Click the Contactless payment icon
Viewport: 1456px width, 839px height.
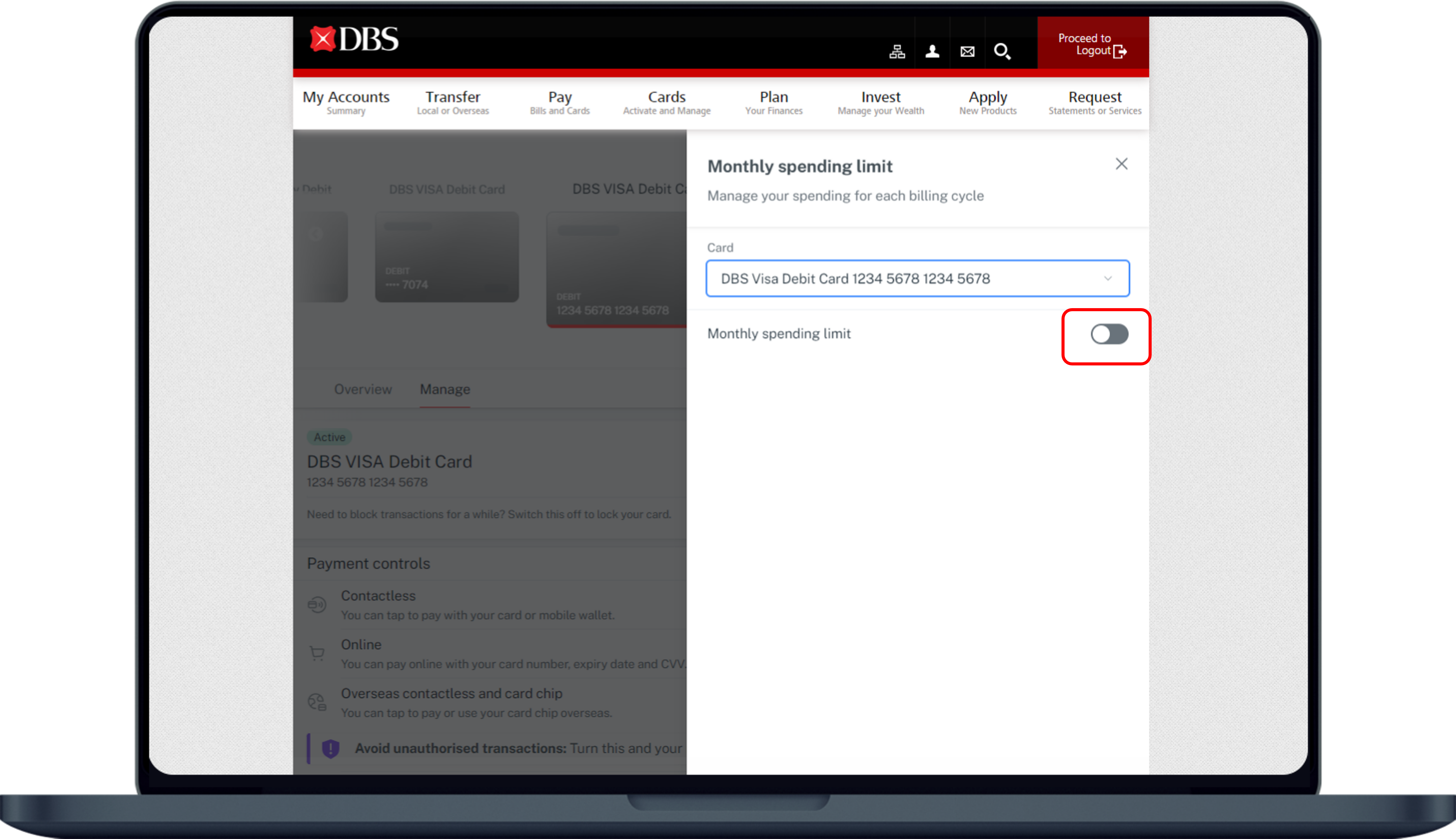point(317,604)
